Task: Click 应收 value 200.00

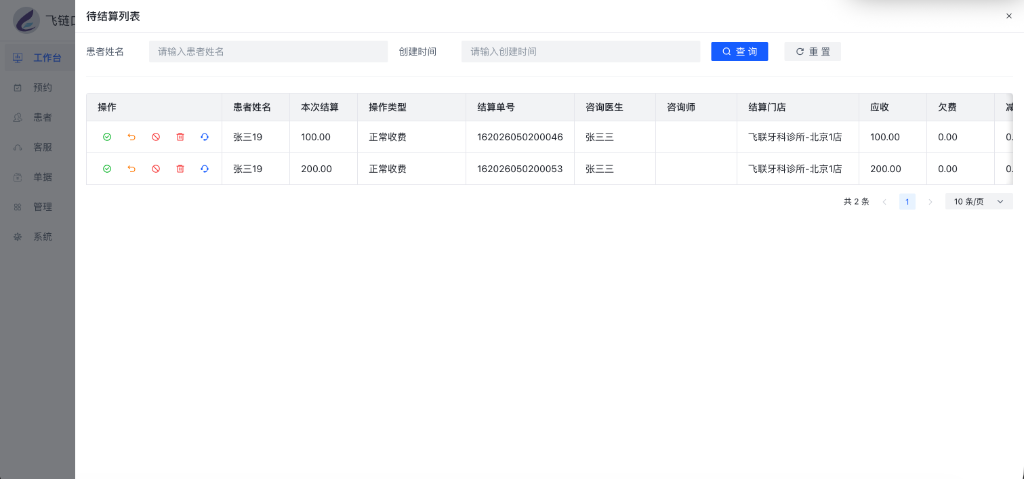Action: click(x=886, y=169)
